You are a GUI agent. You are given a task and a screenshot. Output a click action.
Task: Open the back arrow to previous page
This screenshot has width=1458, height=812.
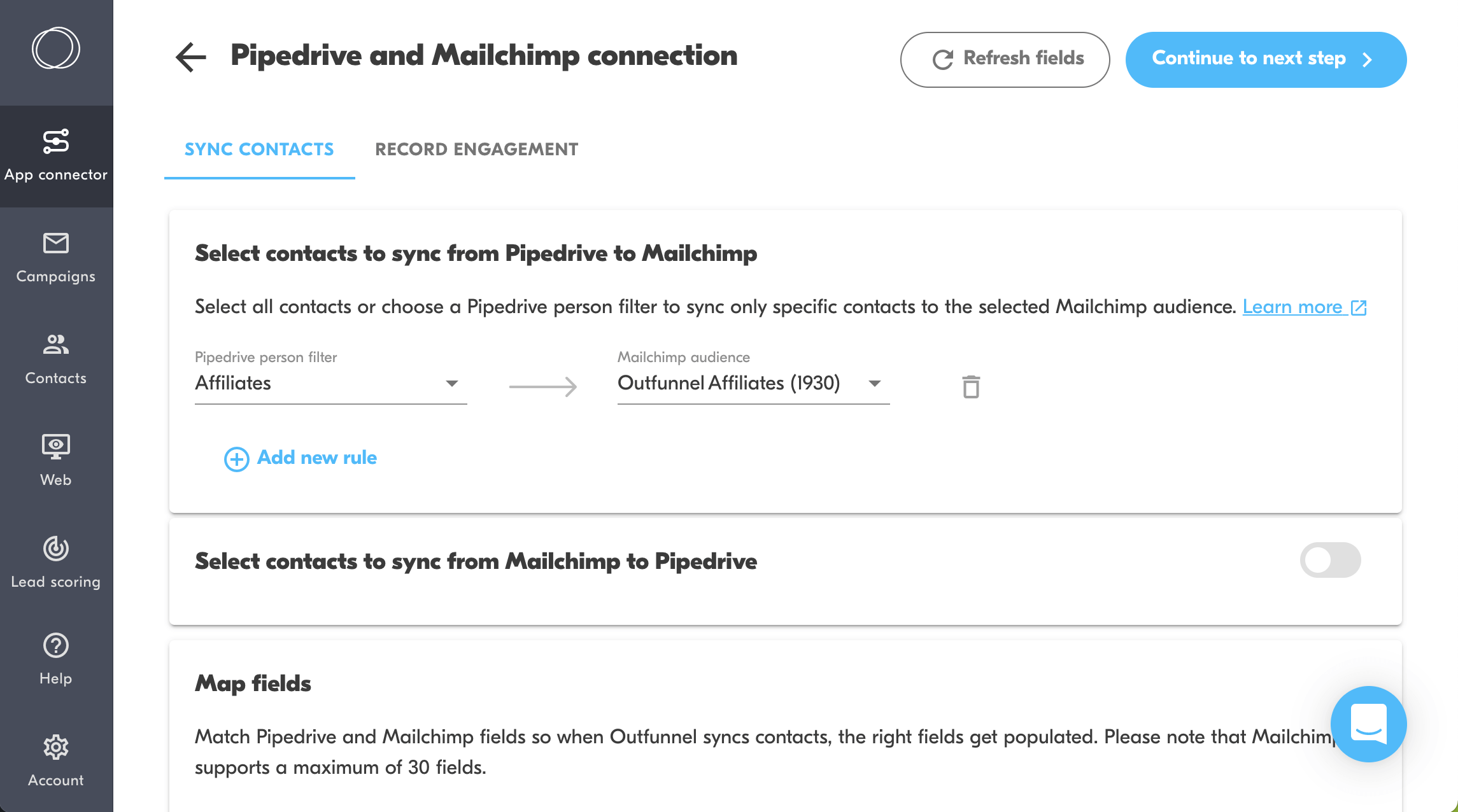pyautogui.click(x=189, y=57)
